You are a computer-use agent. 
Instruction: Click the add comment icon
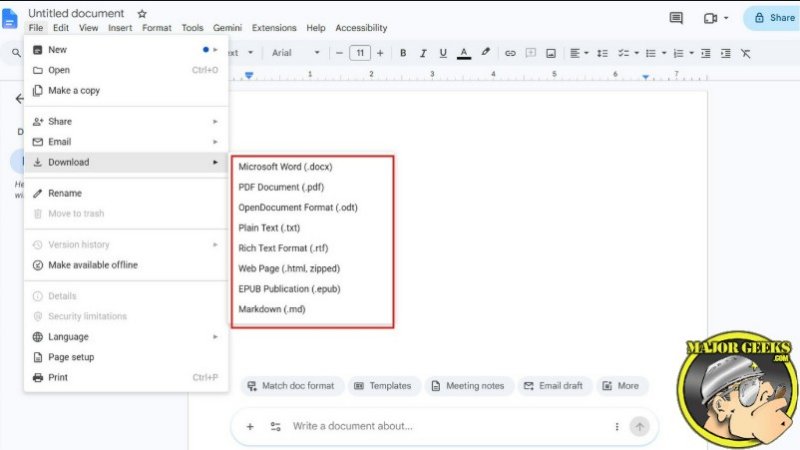[x=531, y=53]
